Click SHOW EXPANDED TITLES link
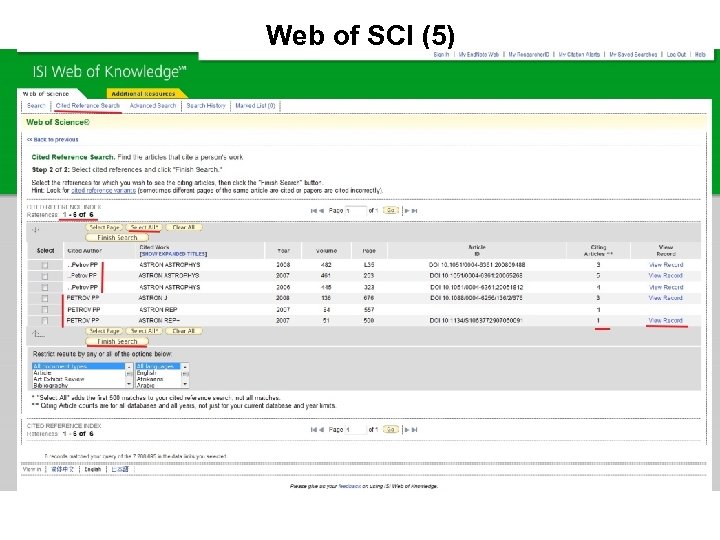Screen dimensions: 720x540 (173, 254)
